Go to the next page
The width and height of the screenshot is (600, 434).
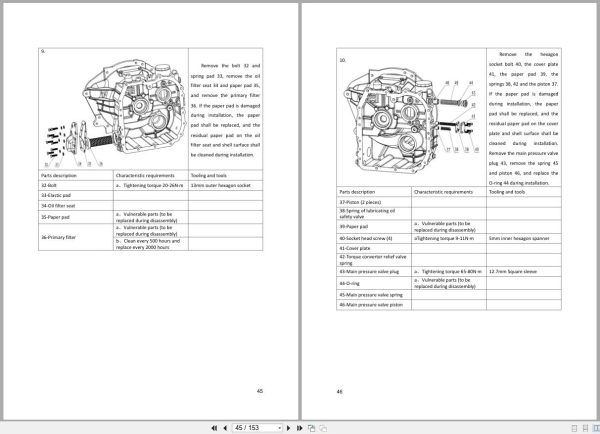point(289,428)
